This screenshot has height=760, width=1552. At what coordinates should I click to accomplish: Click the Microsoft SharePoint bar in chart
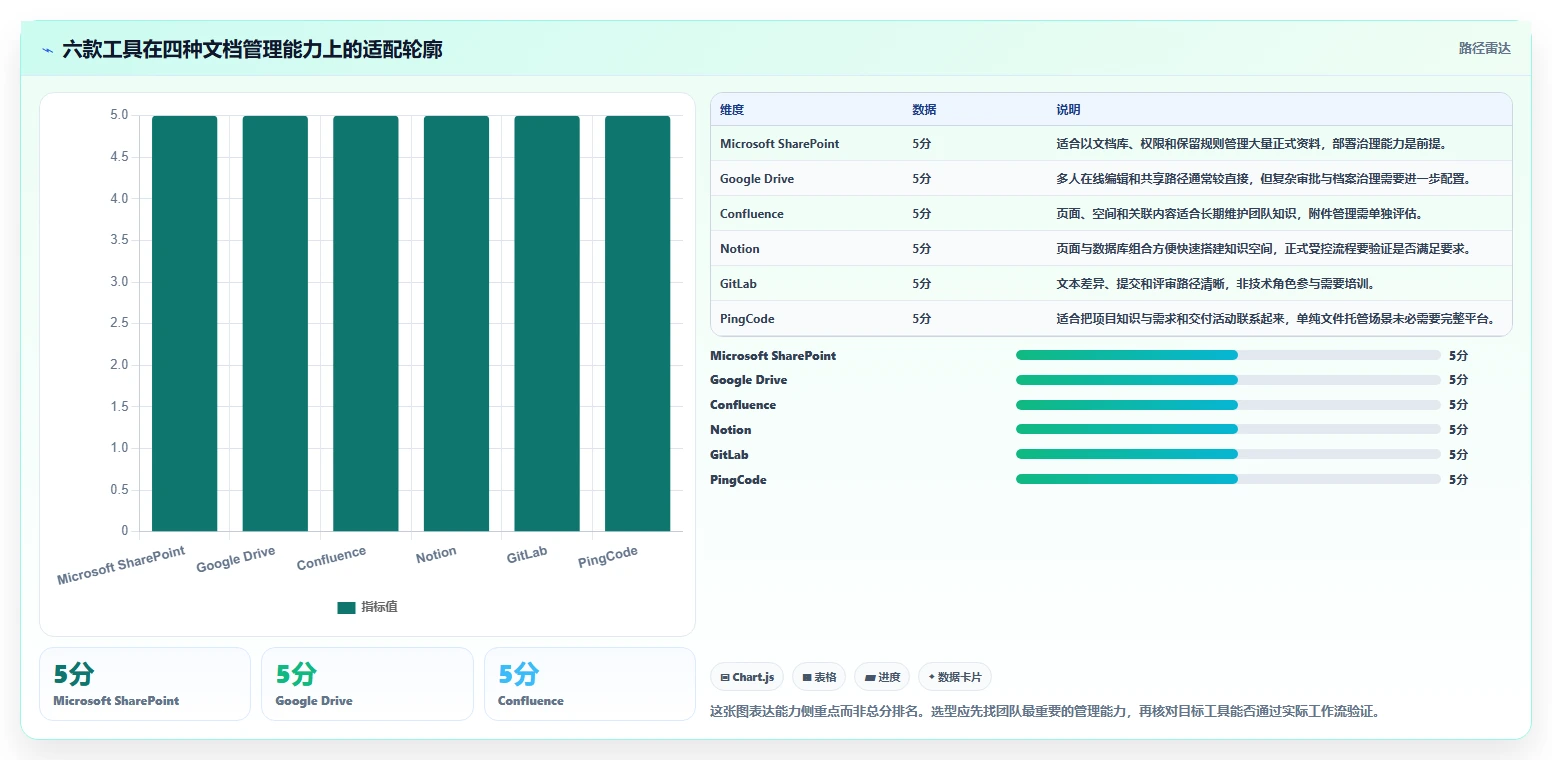pyautogui.click(x=184, y=323)
